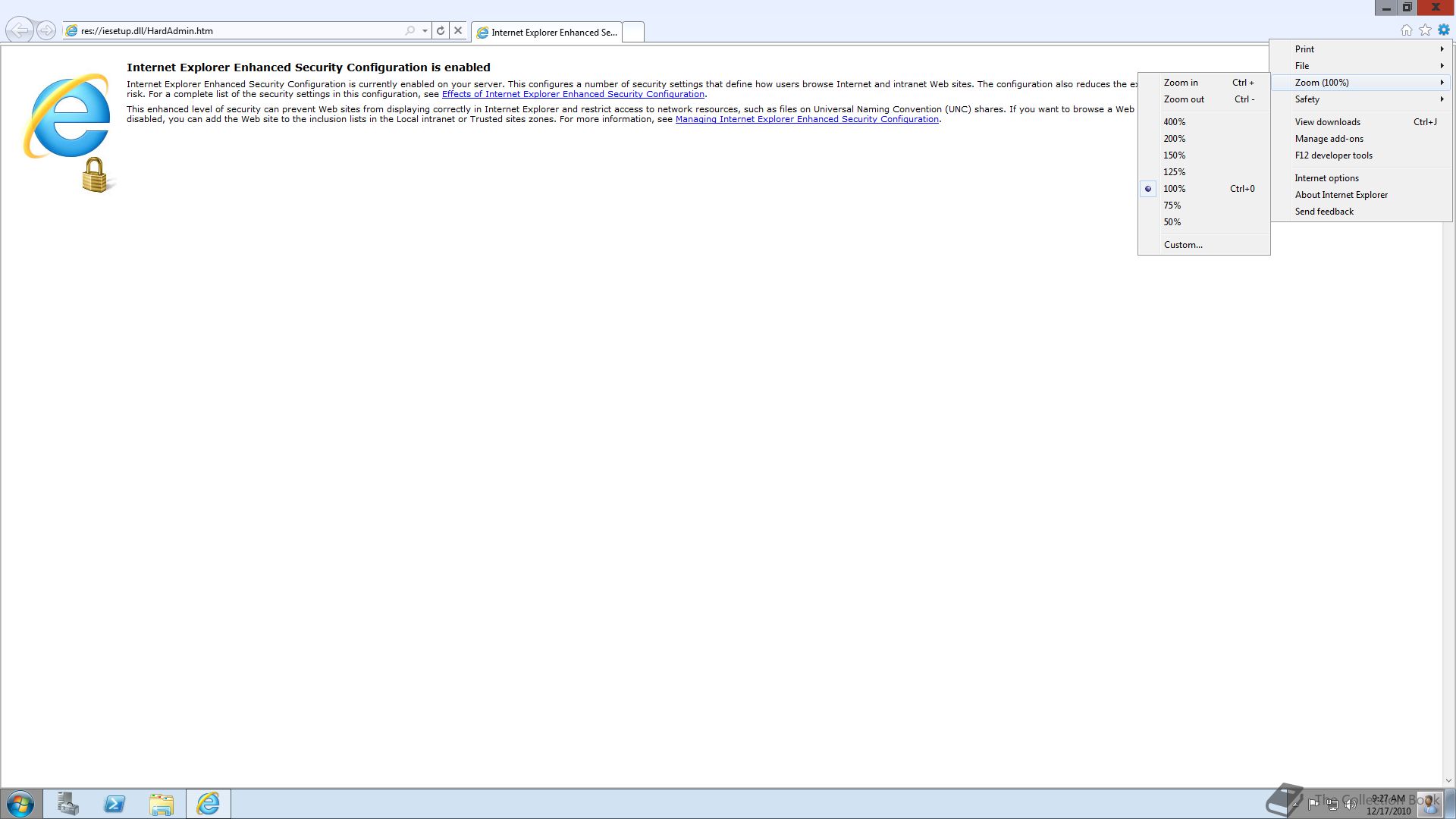The height and width of the screenshot is (819, 1456).
Task: Open a new blank tab button
Action: pyautogui.click(x=633, y=32)
